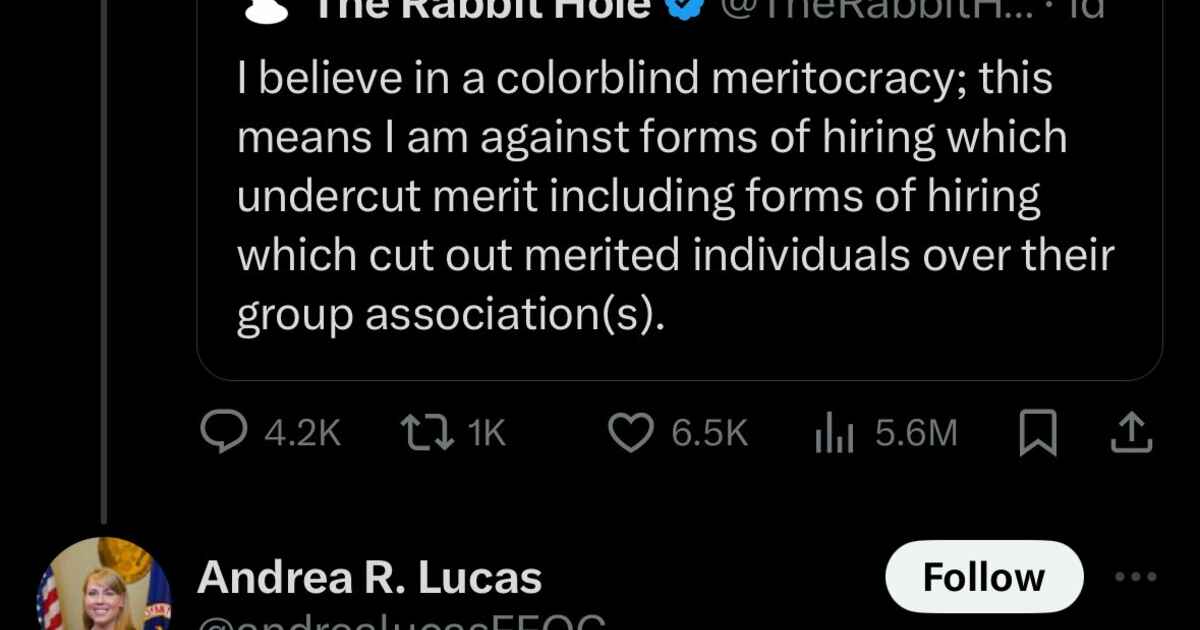Follow Andrea R. Lucas
1200x630 pixels.
984,577
